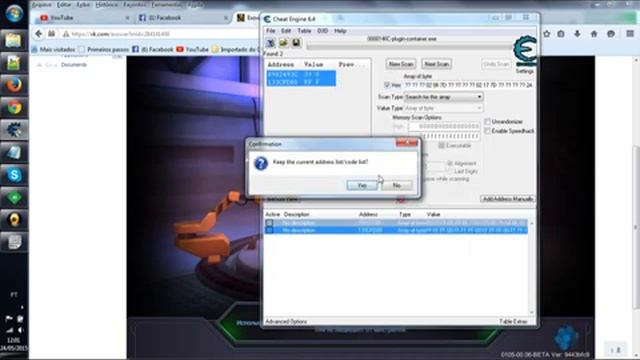Toggle active box of second address row

[269, 231]
